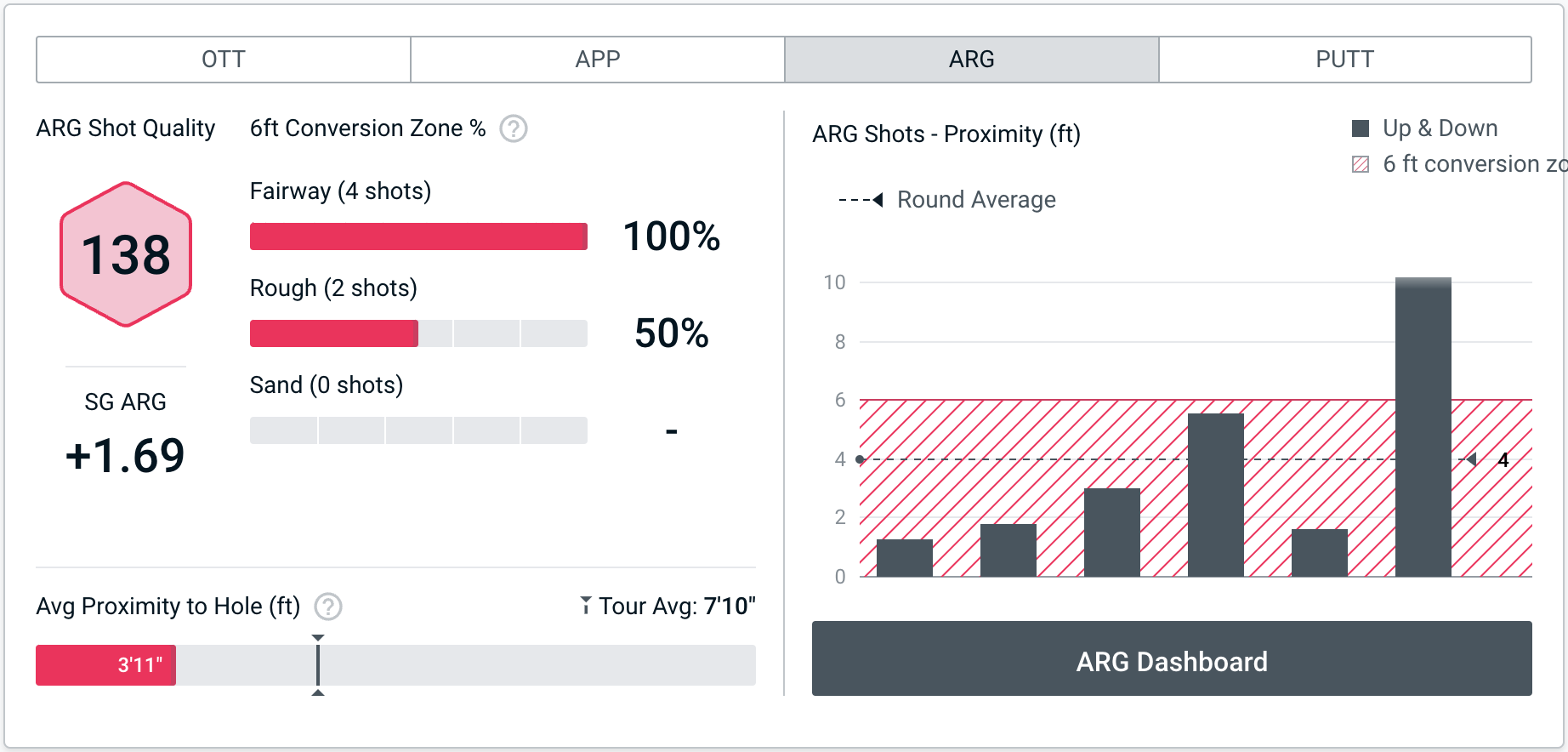Click the help icon beside Avg Proximity to Hole
The width and height of the screenshot is (1568, 752).
click(328, 607)
